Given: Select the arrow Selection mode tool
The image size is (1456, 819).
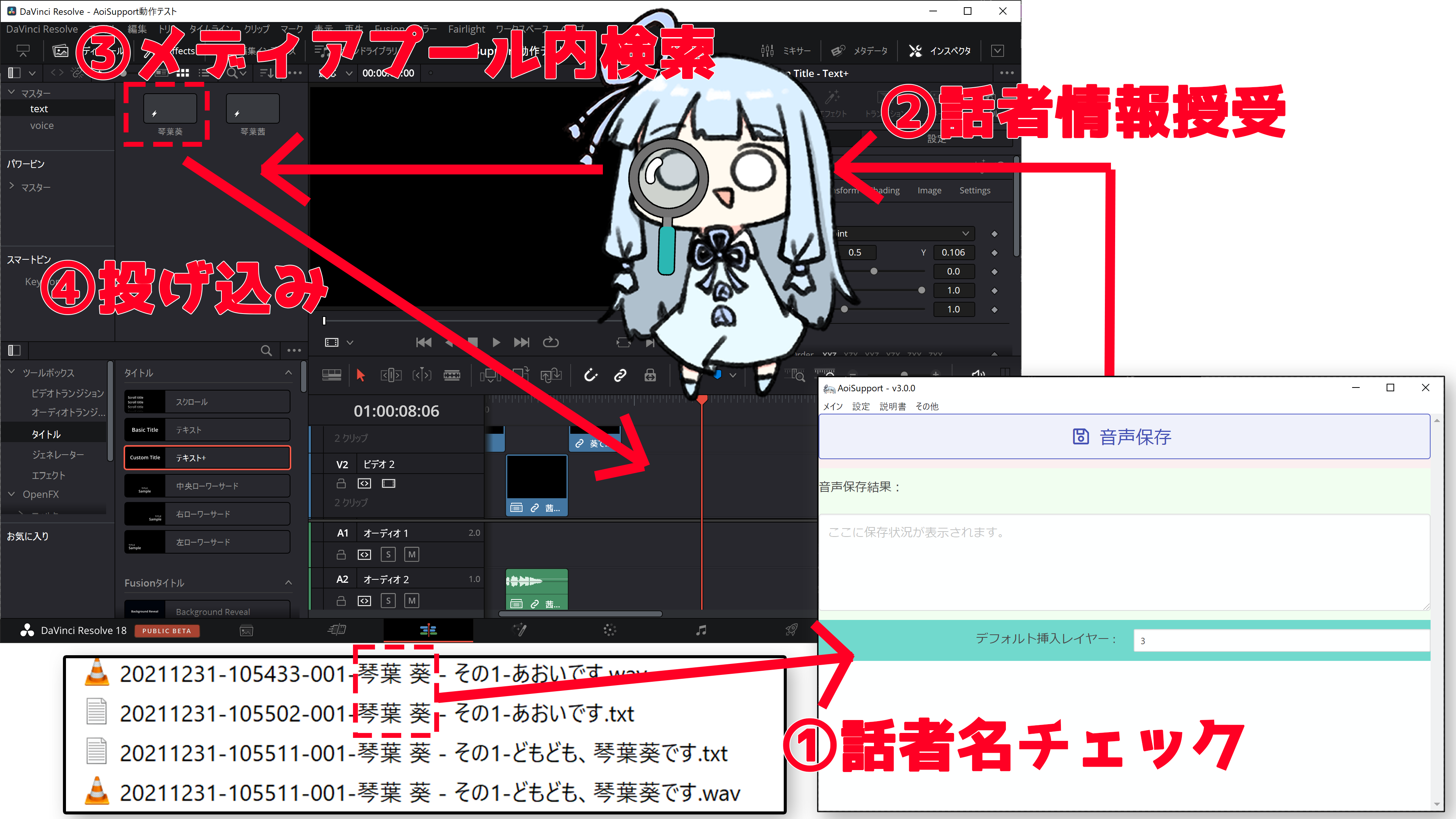Looking at the screenshot, I should (361, 375).
